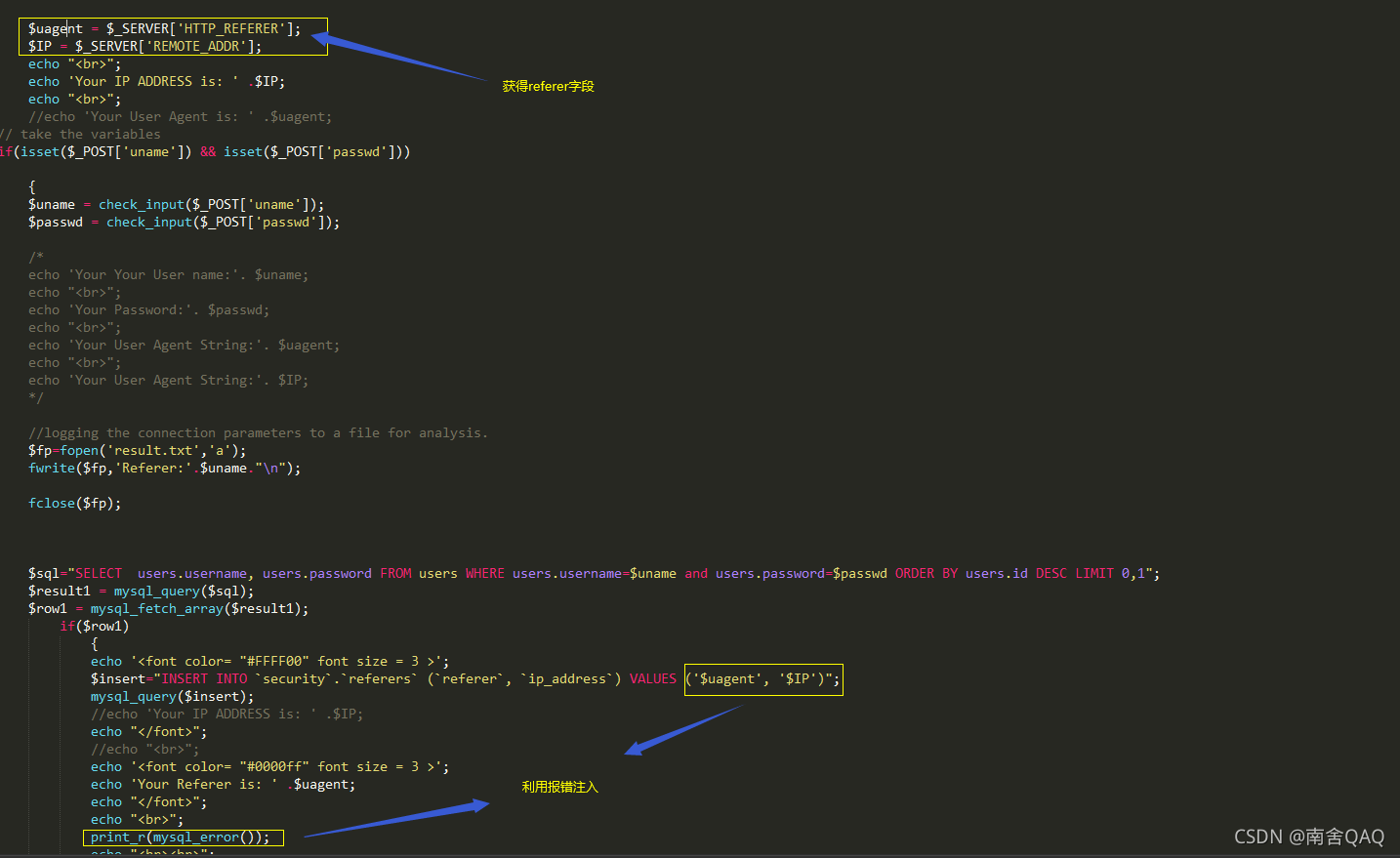Click the 'Your User Agent String:' $IP line
The image size is (1400, 858).
tap(168, 380)
